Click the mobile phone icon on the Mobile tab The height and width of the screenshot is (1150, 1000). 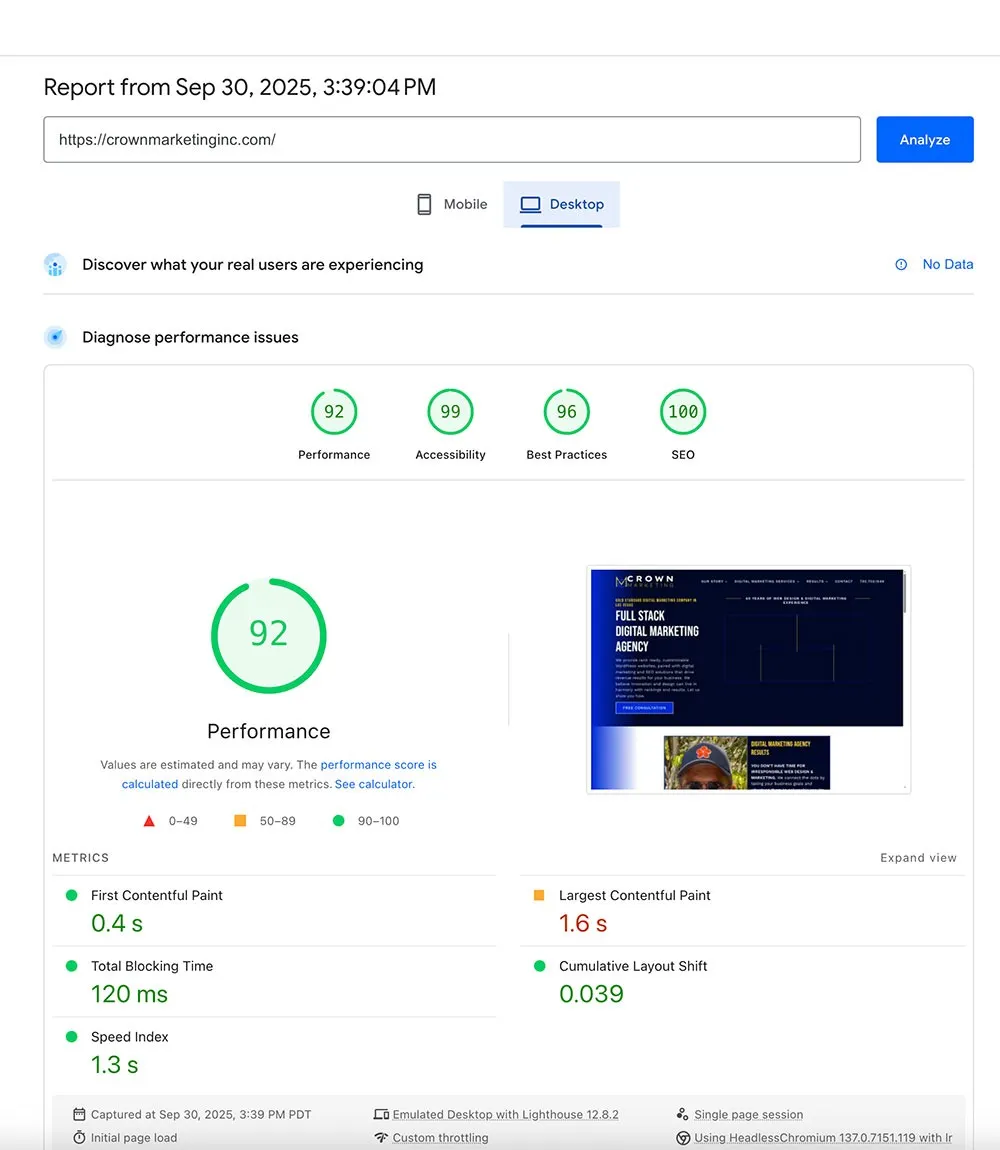(x=424, y=203)
